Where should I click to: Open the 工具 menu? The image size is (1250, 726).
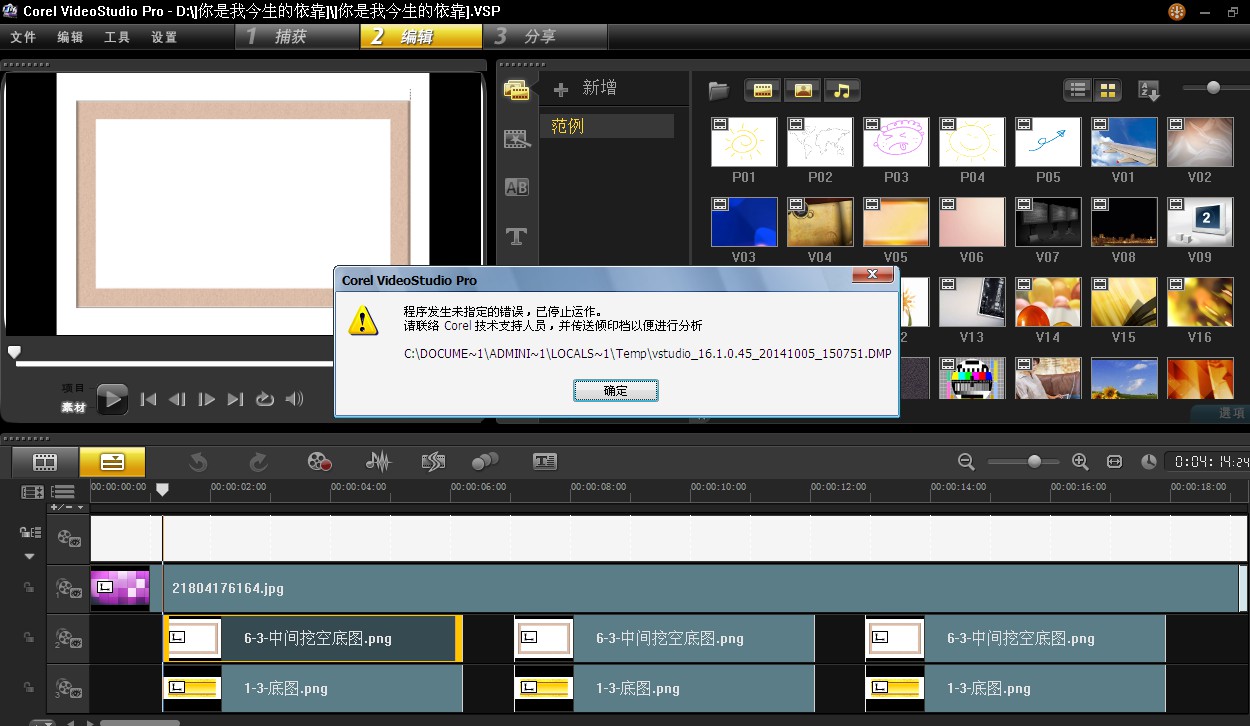point(117,37)
